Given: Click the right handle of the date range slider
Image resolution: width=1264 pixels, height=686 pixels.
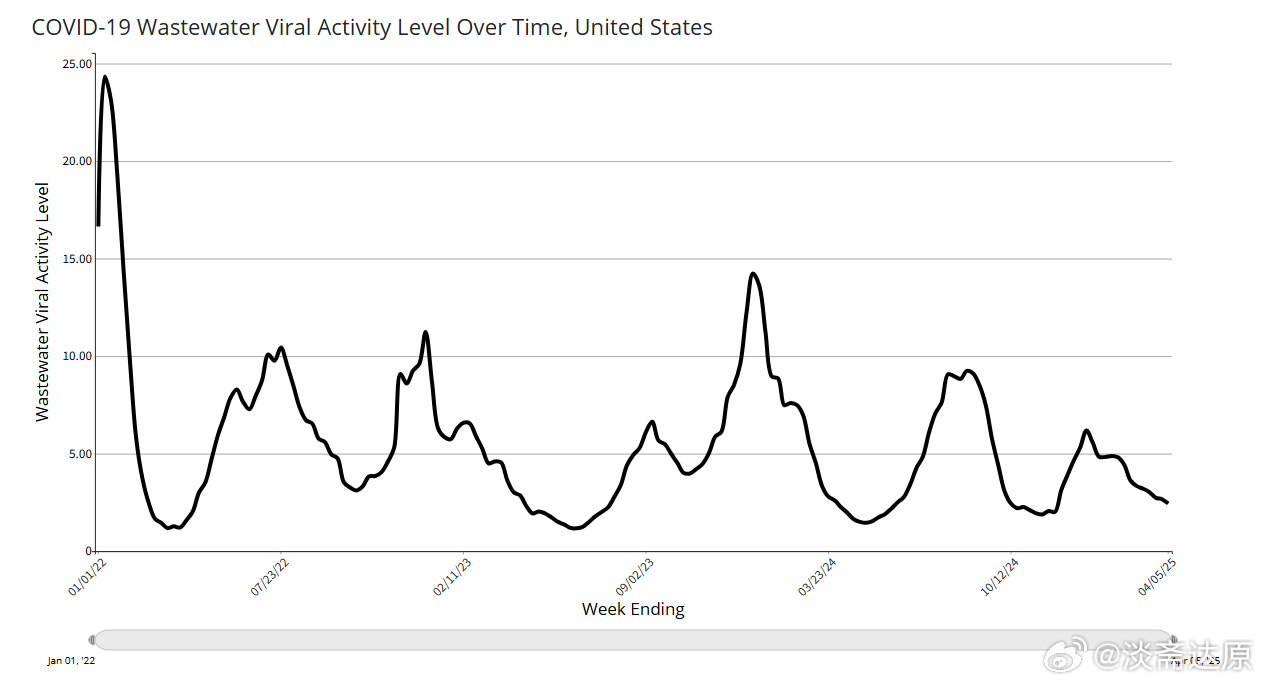Looking at the screenshot, I should tap(1174, 640).
